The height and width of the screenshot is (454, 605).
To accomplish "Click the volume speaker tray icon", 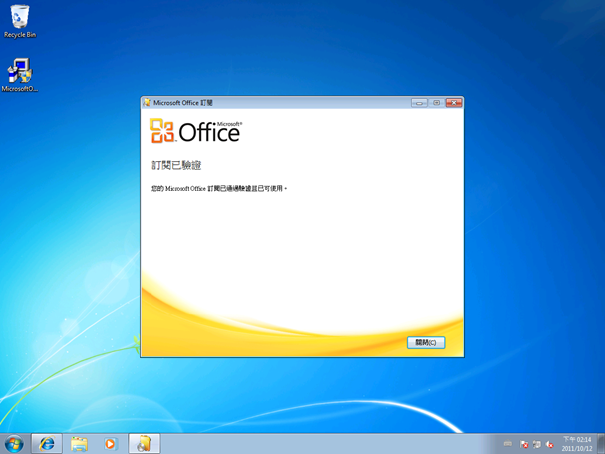I will pos(550,444).
